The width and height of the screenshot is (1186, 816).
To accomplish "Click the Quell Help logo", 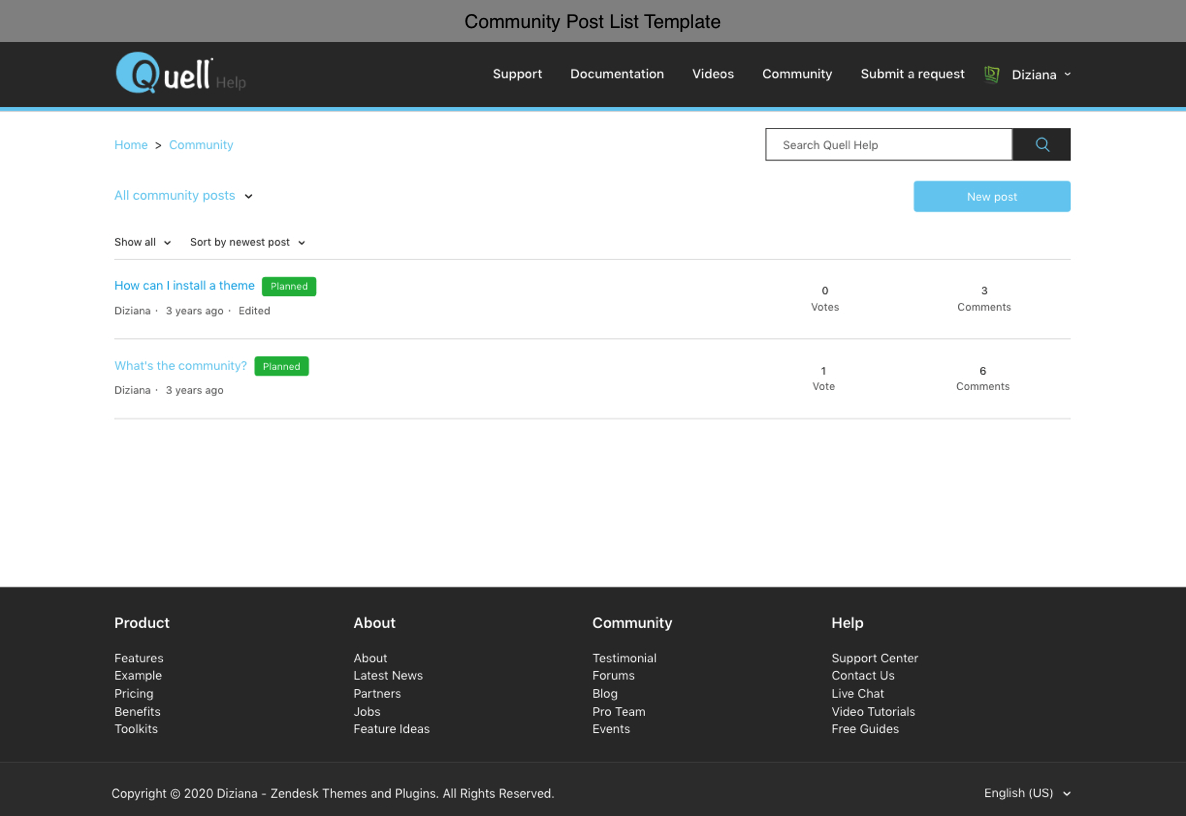I will [179, 73].
